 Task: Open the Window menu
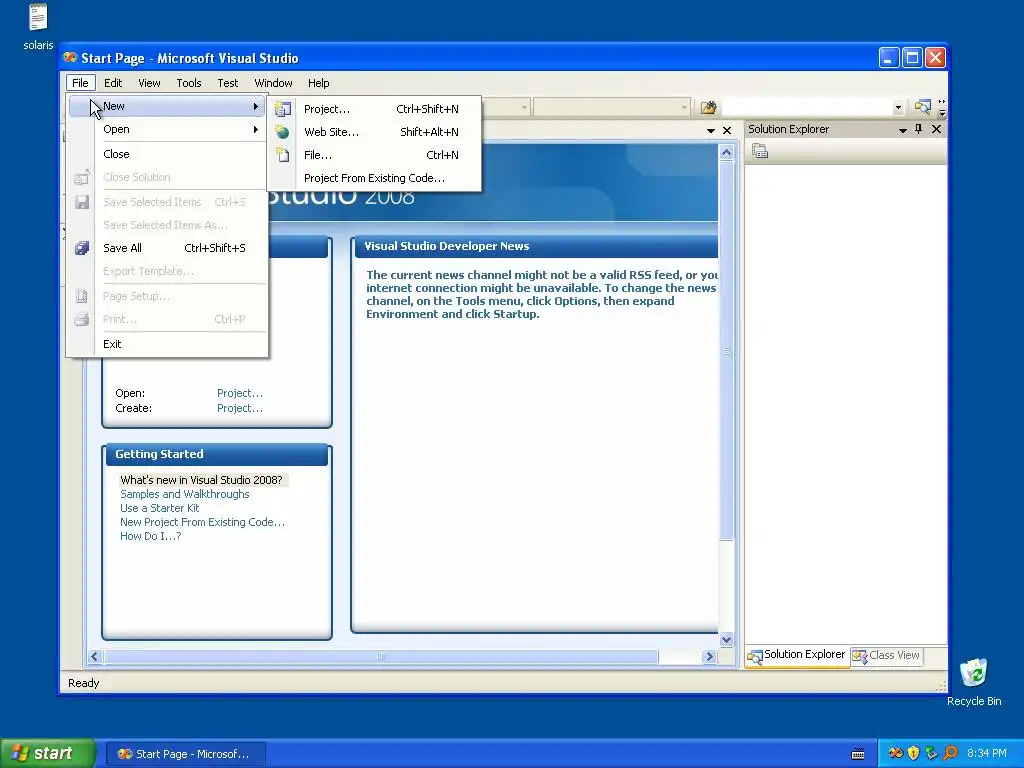pos(273,83)
